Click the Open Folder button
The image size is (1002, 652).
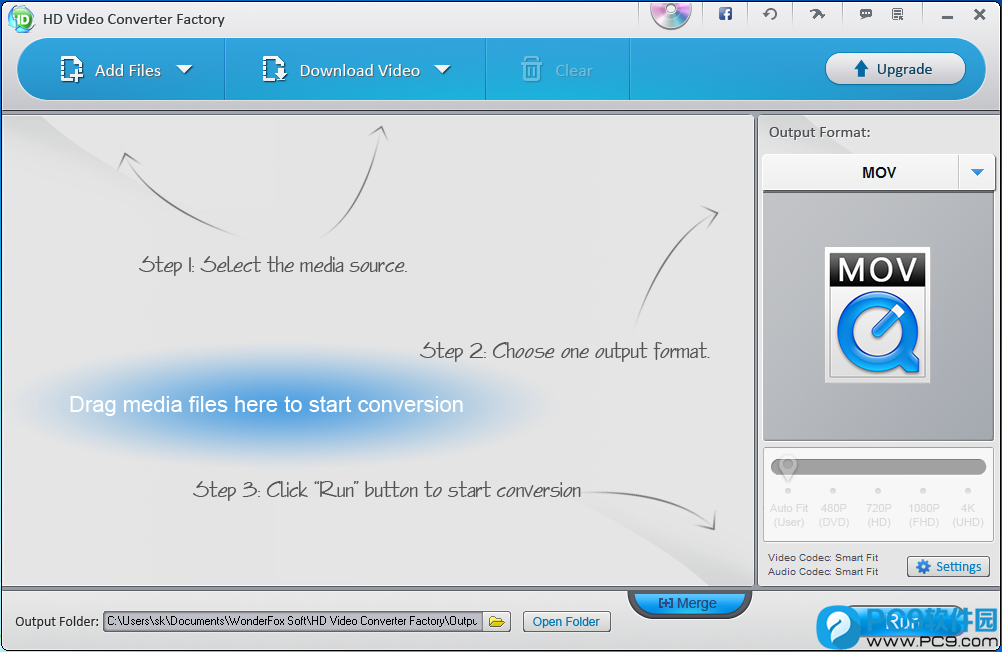[566, 622]
